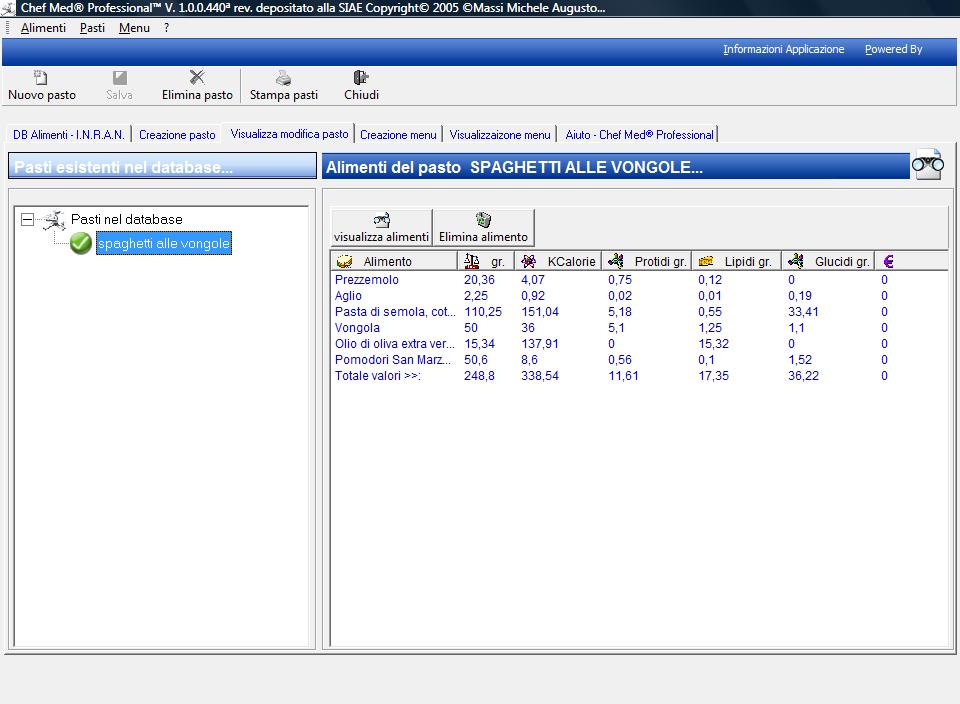The height and width of the screenshot is (704, 960).
Task: Sort by the KCalorie column header
Action: click(558, 261)
